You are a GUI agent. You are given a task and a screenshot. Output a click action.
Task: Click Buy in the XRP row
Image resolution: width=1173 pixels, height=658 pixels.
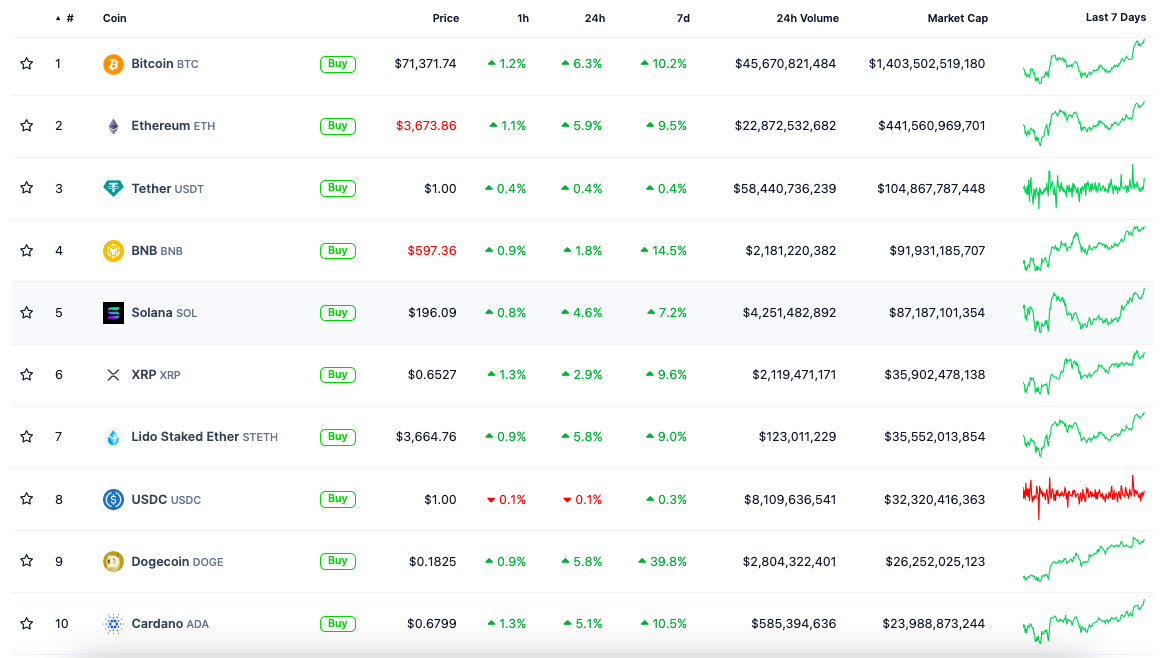point(337,375)
